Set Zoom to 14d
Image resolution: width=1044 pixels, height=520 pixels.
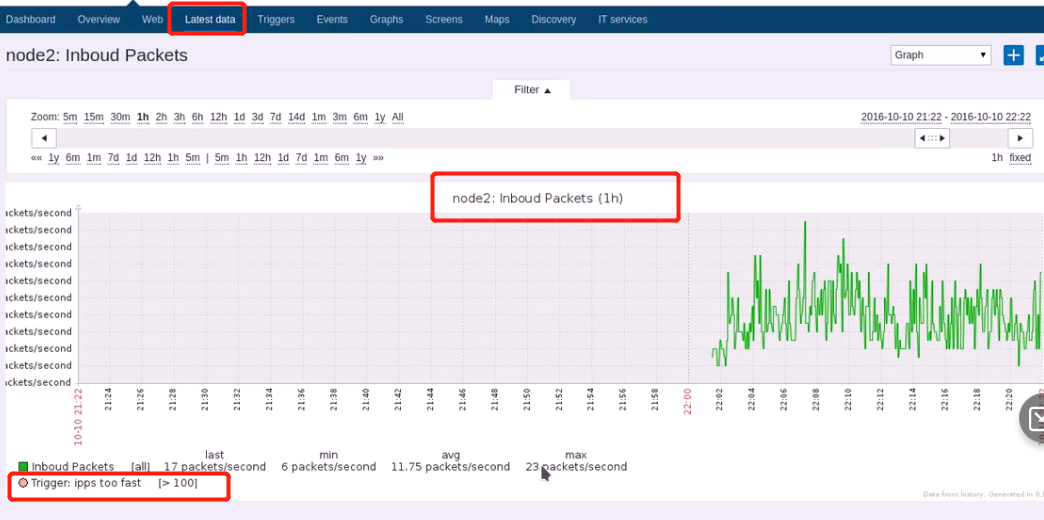point(296,117)
